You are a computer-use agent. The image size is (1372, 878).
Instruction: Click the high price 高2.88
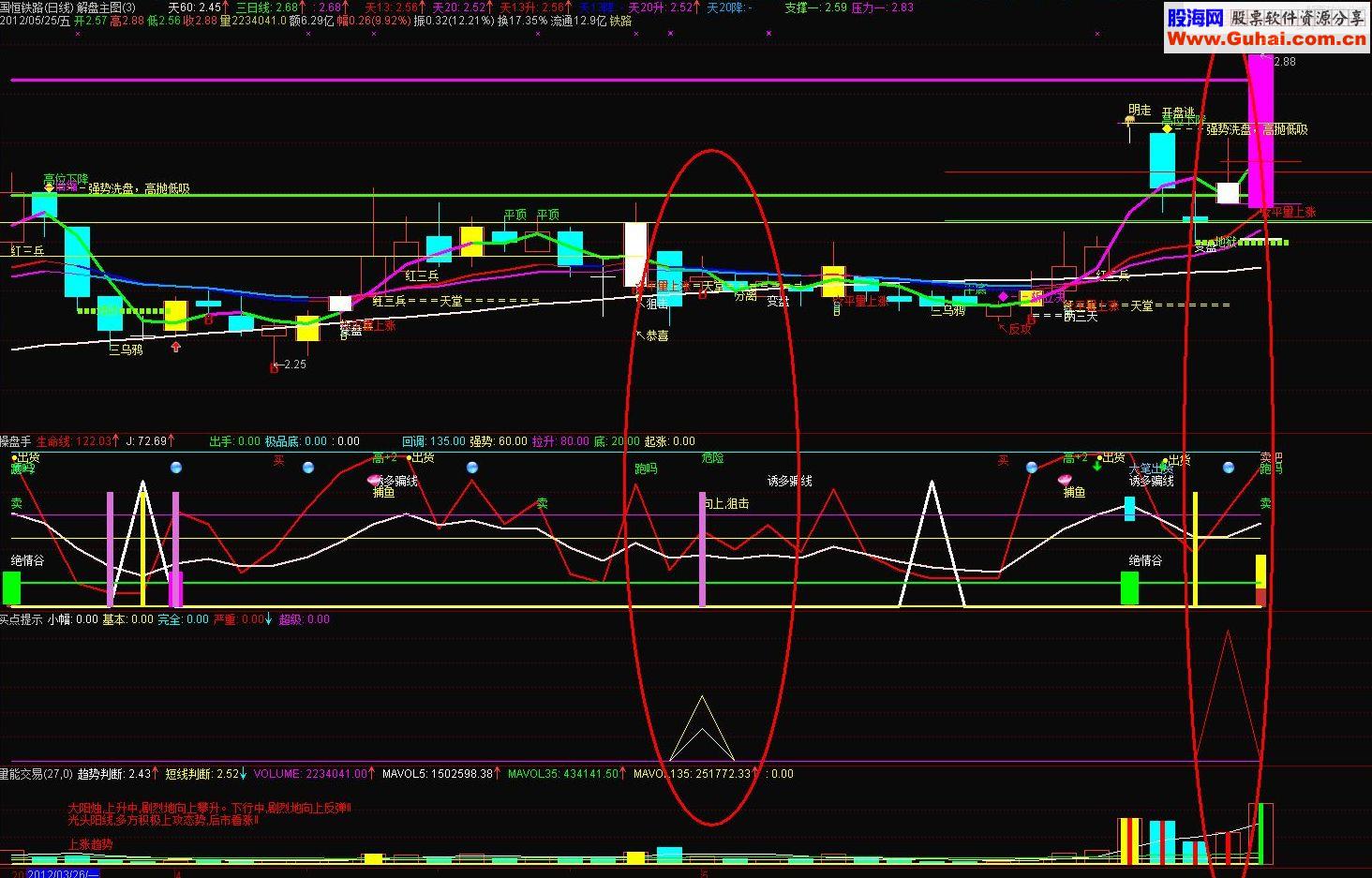coord(127,21)
